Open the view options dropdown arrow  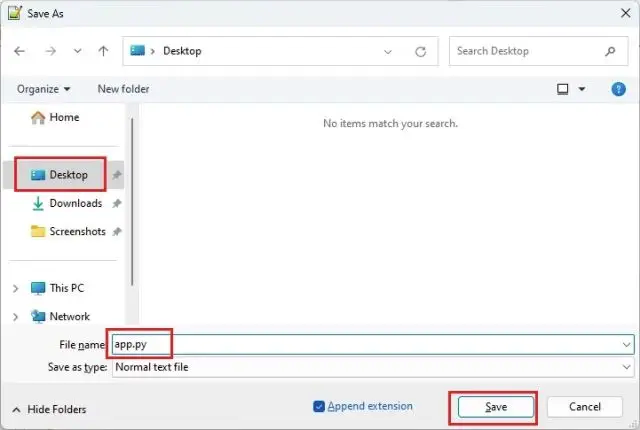[582, 89]
